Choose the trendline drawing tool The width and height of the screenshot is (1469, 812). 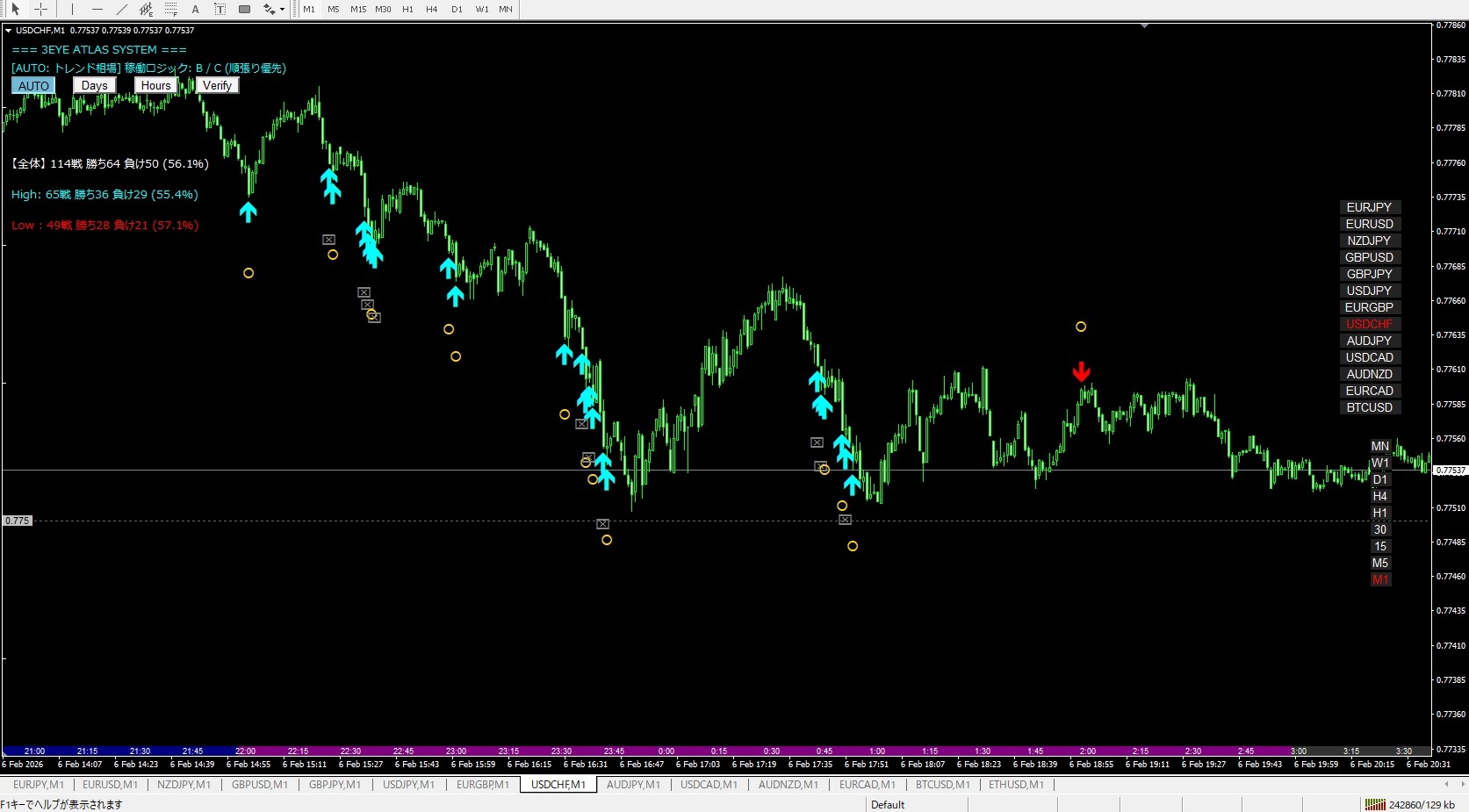[121, 9]
